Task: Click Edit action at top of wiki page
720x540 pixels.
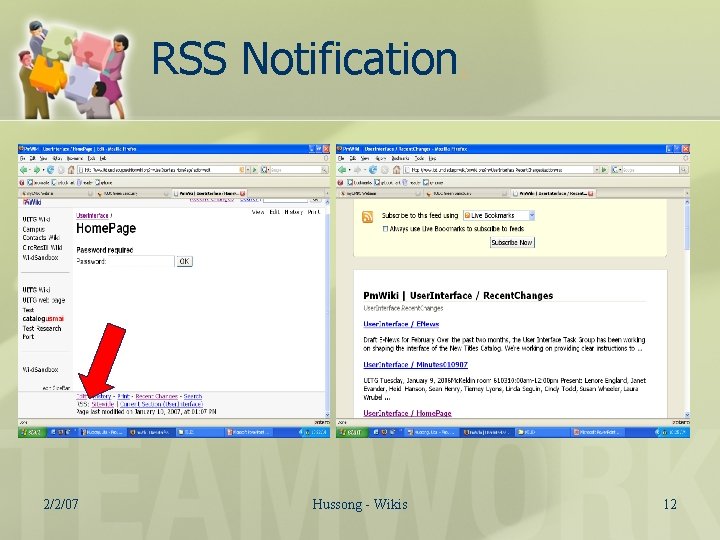Action: click(275, 212)
